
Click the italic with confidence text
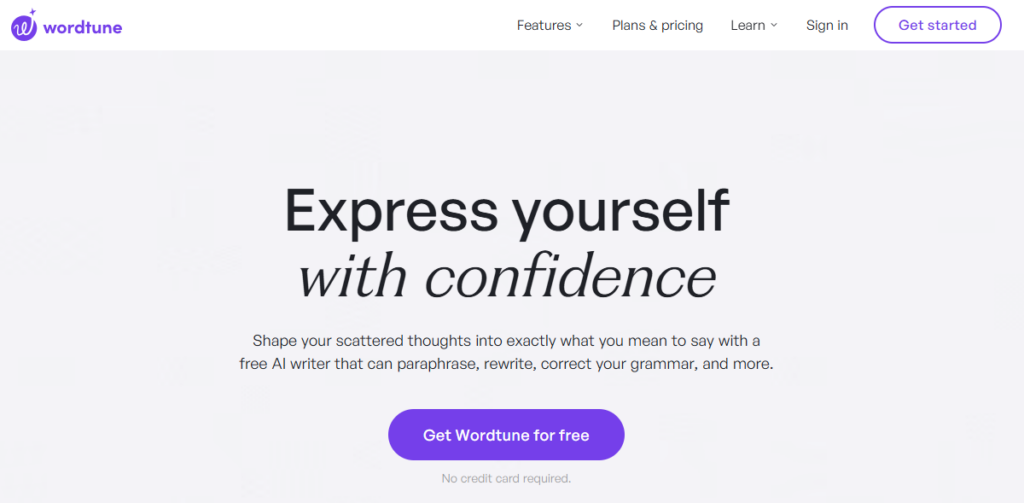click(507, 278)
